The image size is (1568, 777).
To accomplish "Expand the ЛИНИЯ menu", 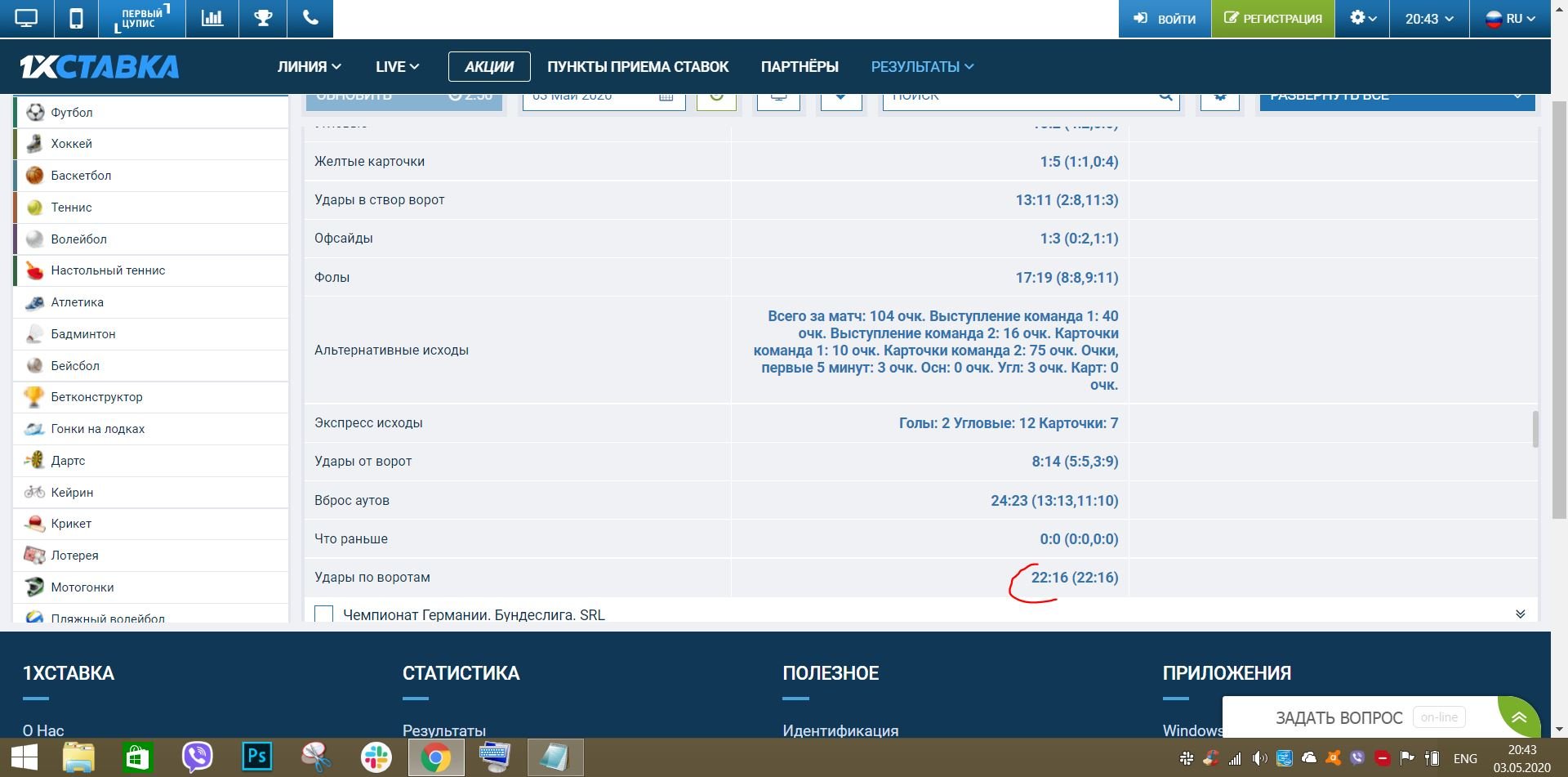I will [x=309, y=67].
